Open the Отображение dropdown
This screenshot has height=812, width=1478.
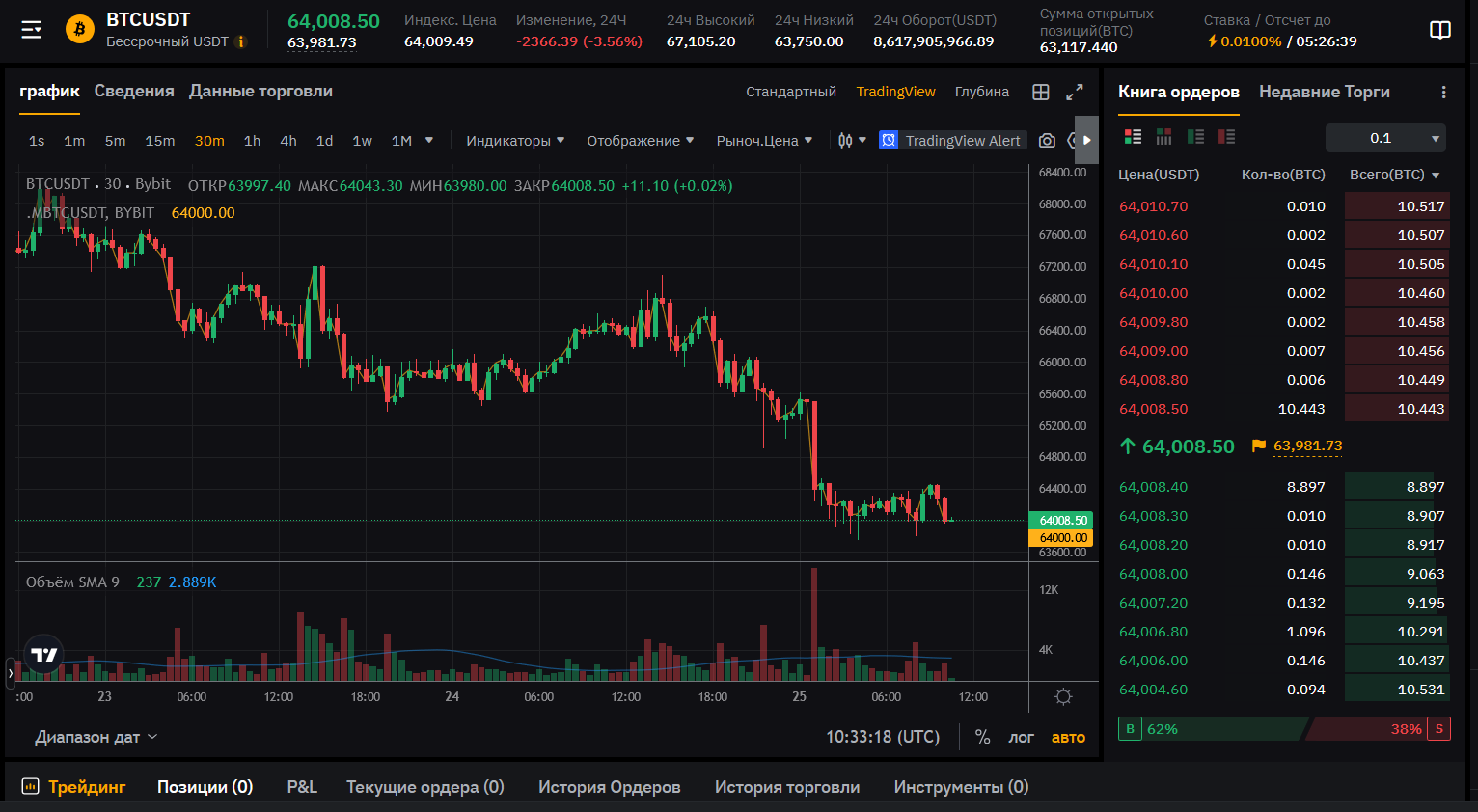click(640, 141)
